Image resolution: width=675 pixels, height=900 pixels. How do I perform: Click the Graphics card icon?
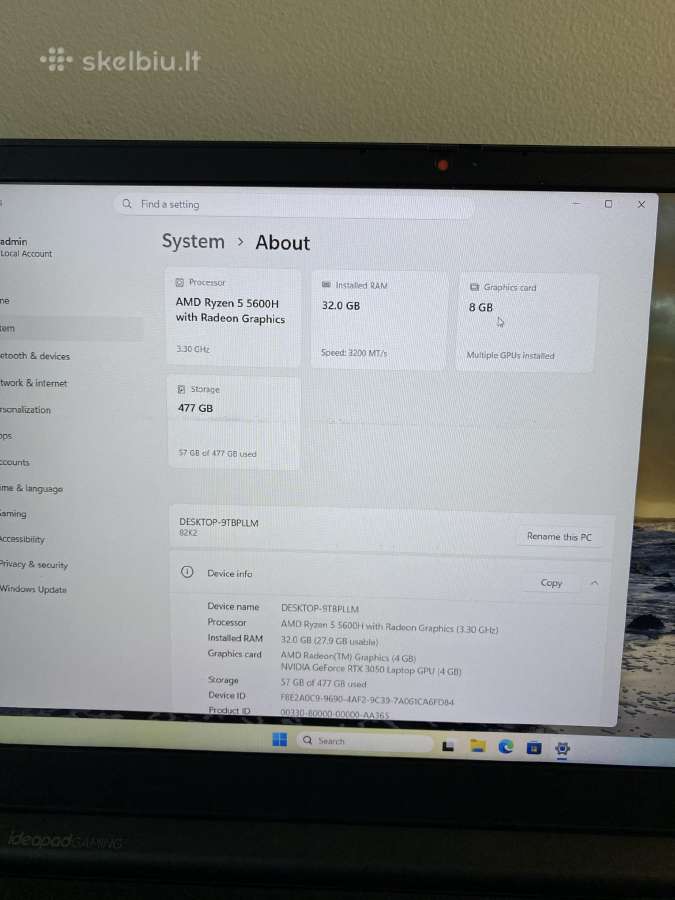(474, 286)
